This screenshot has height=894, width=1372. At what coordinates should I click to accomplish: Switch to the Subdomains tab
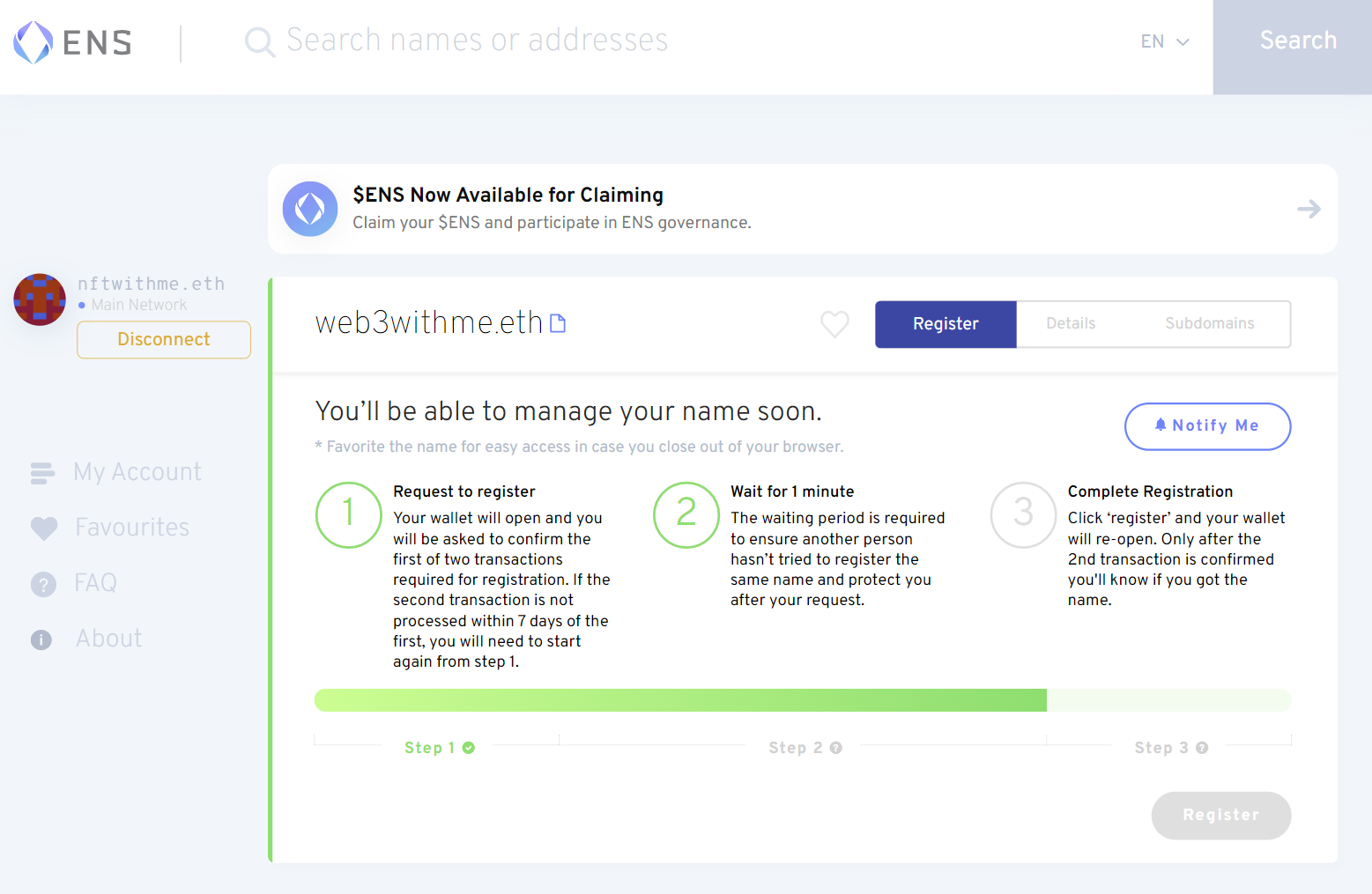[x=1209, y=323]
